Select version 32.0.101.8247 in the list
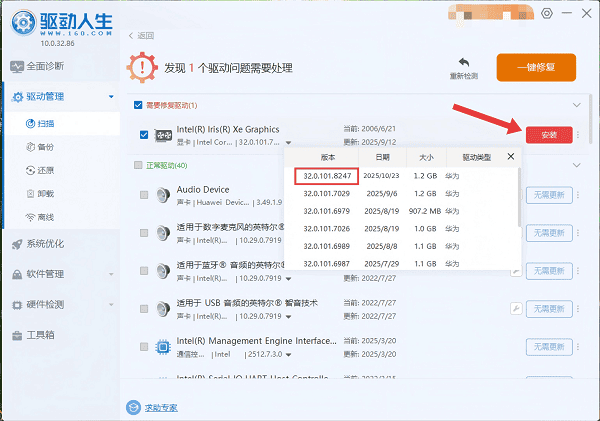The height and width of the screenshot is (421, 600). point(327,175)
